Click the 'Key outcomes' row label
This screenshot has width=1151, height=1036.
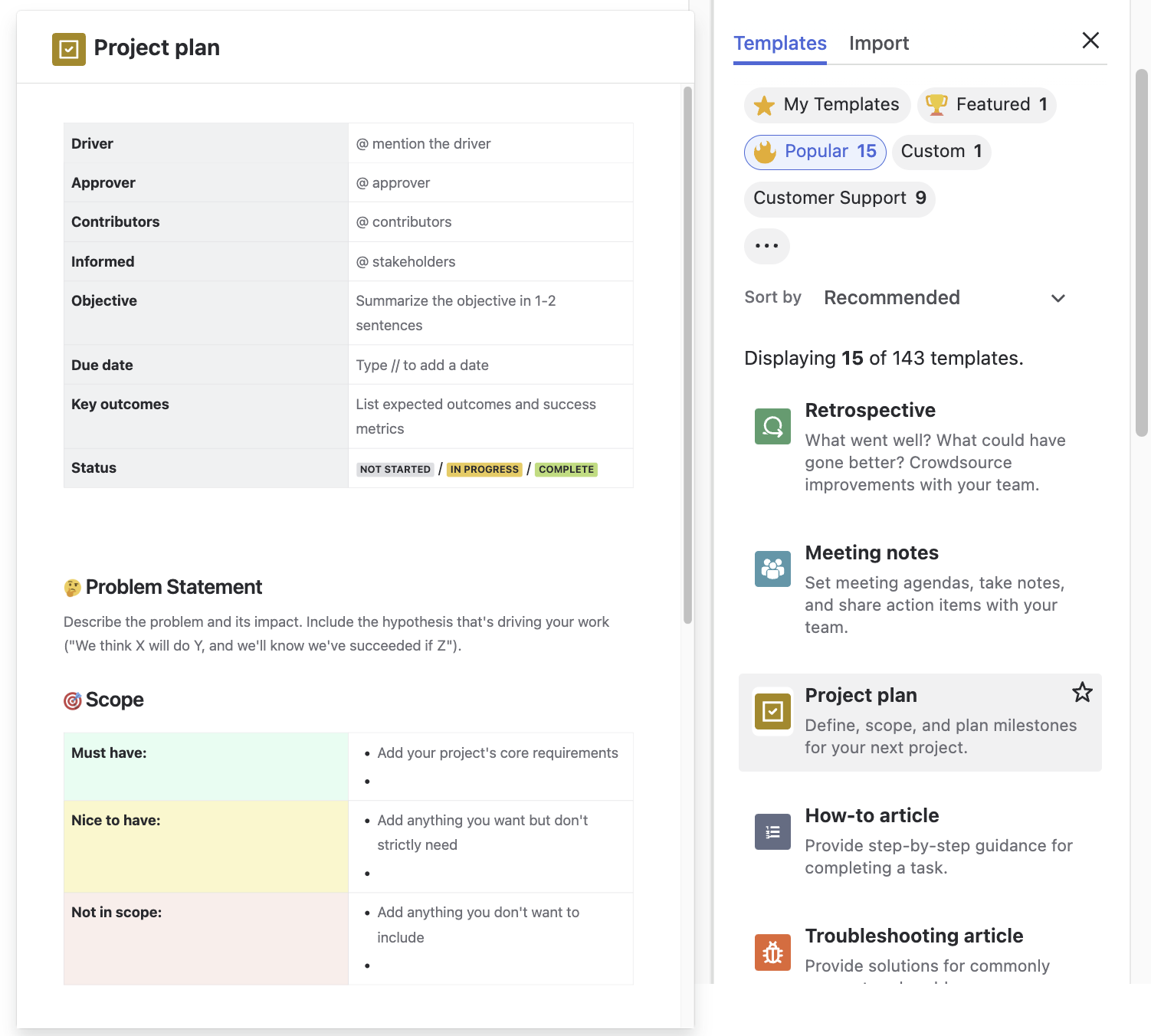[120, 405]
